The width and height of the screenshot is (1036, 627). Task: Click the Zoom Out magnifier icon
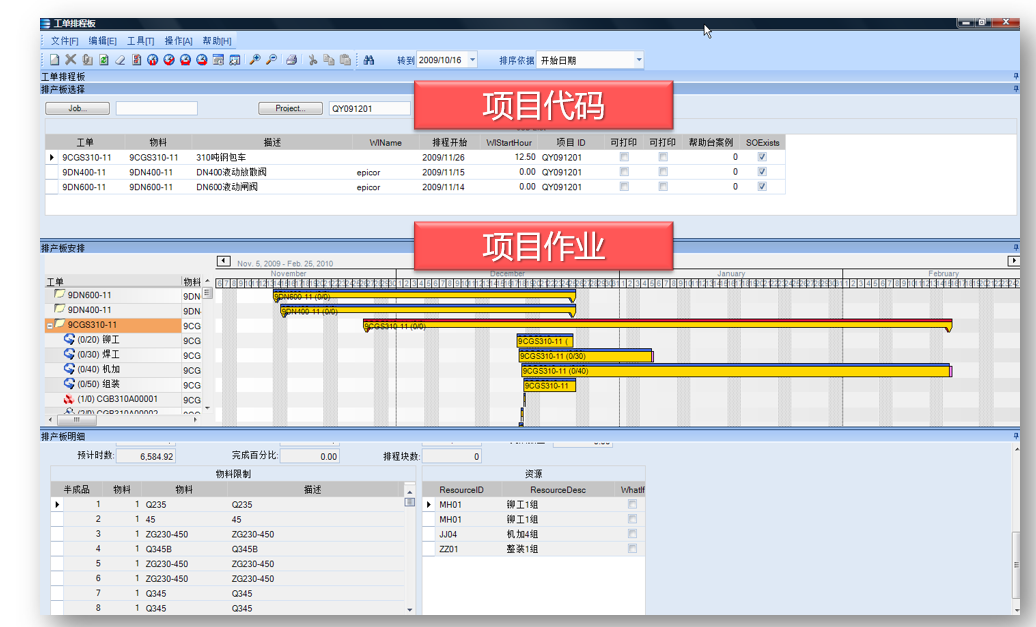(x=271, y=60)
